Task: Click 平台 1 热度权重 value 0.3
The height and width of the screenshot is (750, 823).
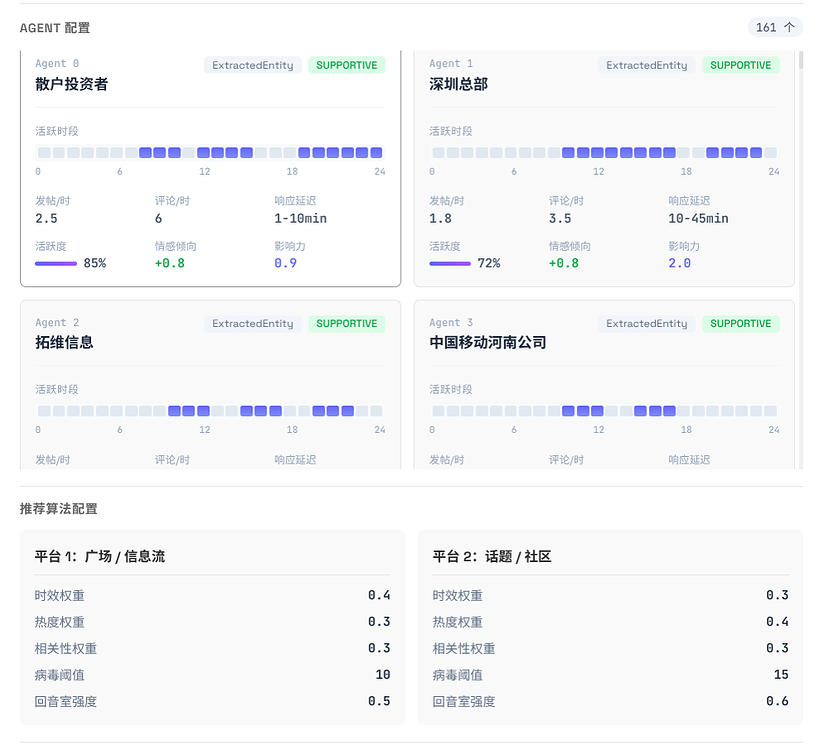Action: click(379, 621)
